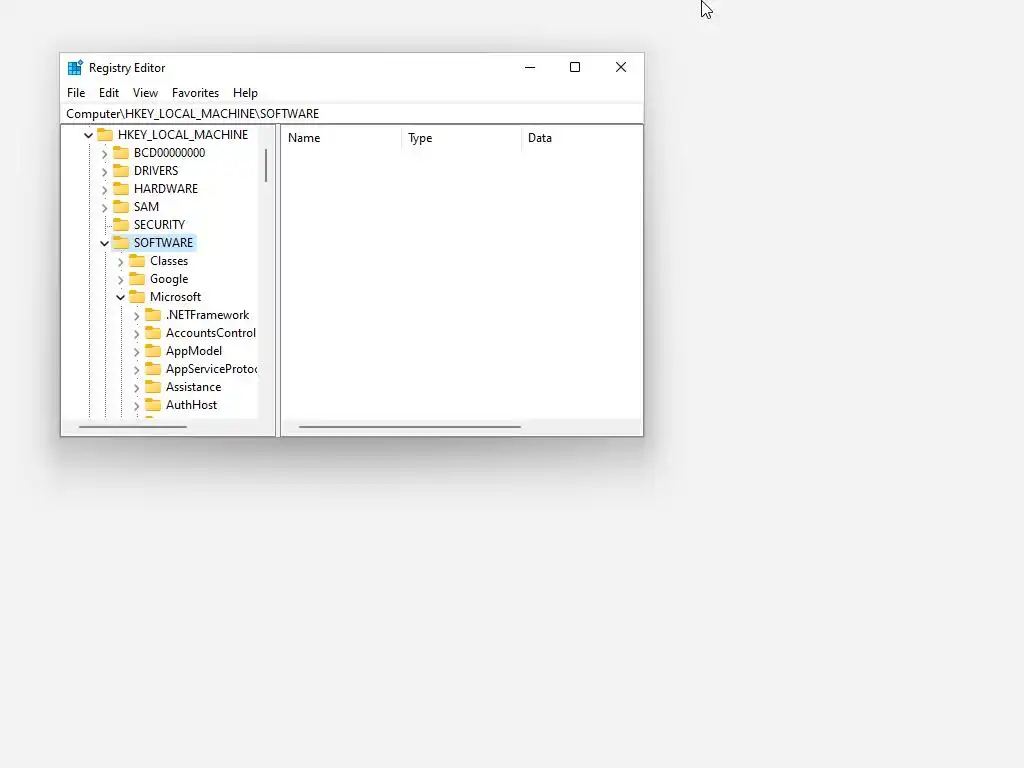Screen dimensions: 1024x768
Task: Expand the AppServiceProtocols key
Action: pos(136,370)
